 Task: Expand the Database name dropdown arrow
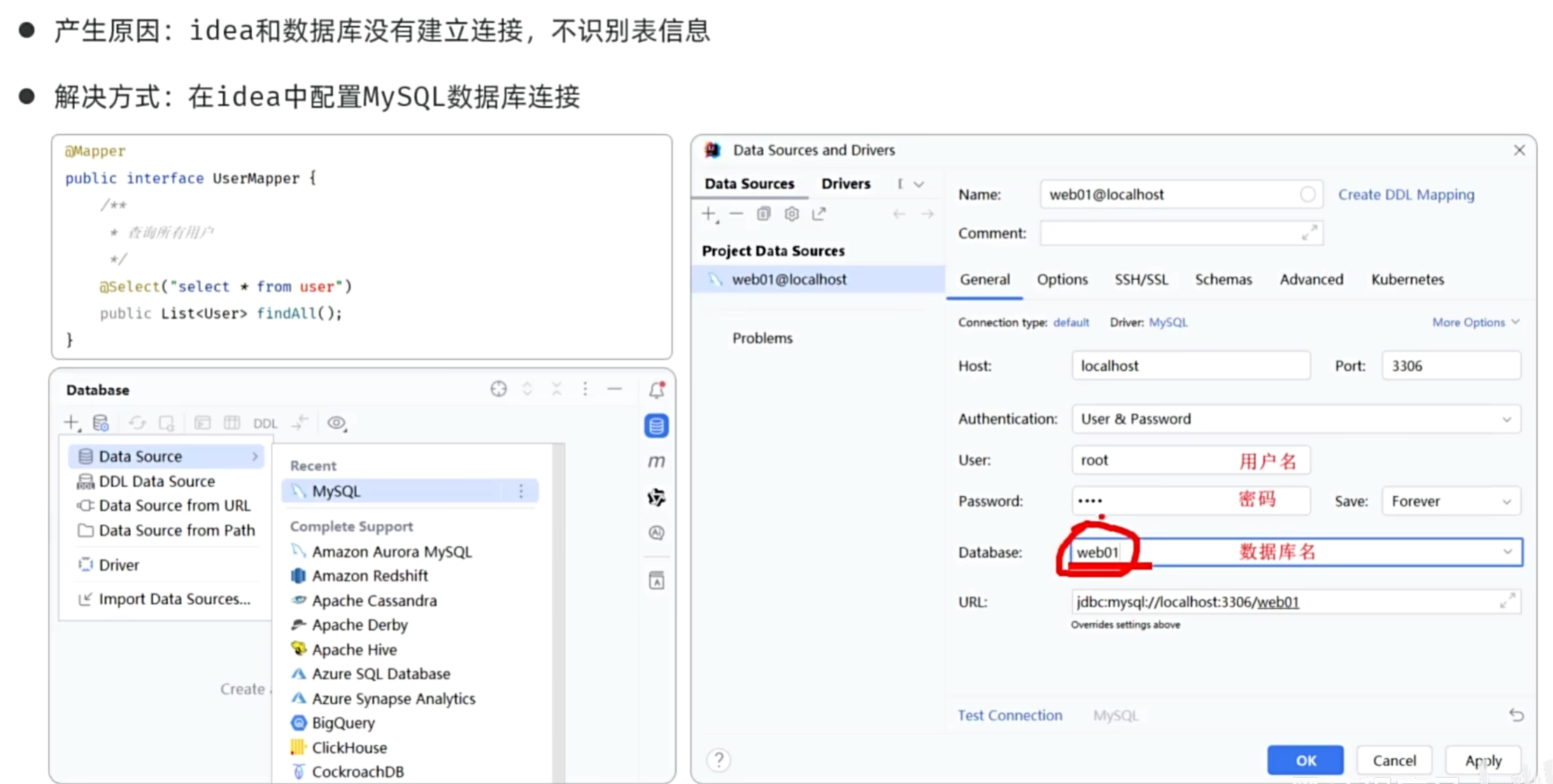coord(1507,552)
